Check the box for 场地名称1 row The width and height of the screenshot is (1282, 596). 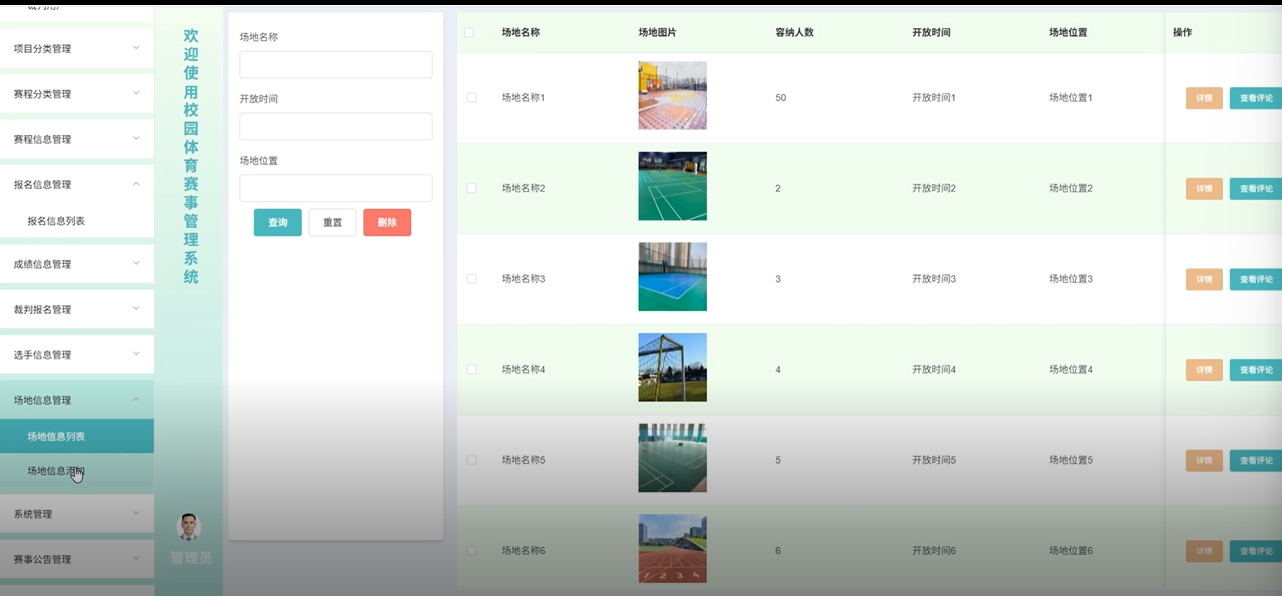(471, 97)
